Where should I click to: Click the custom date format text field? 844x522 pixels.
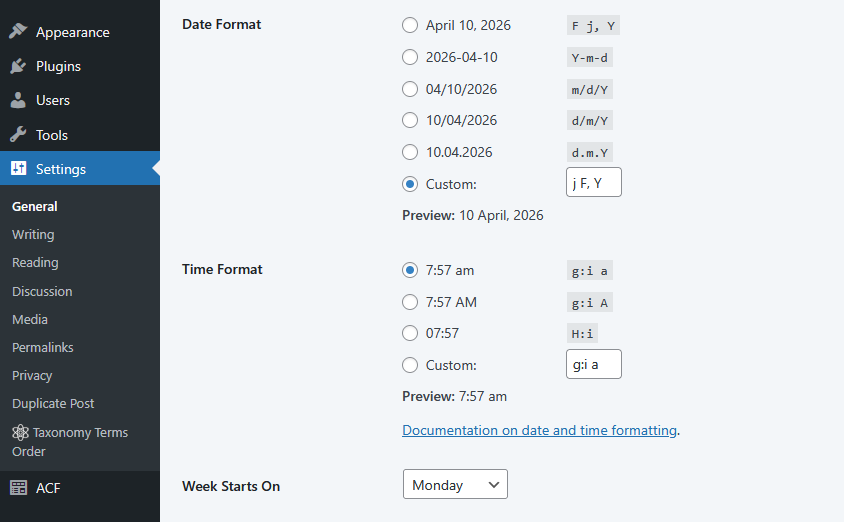[x=593, y=183]
